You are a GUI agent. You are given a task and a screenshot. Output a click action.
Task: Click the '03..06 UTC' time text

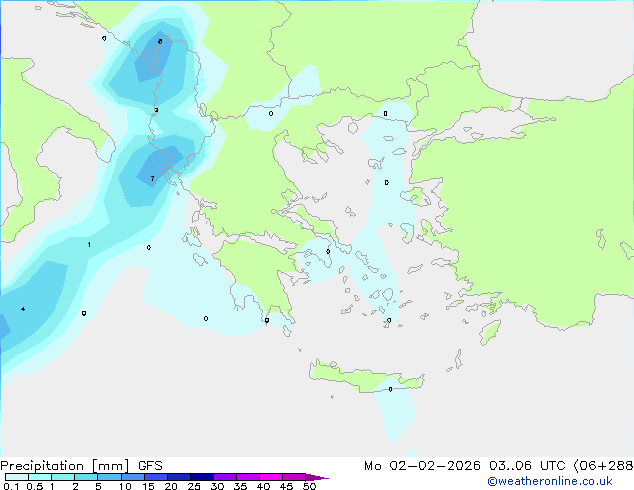[526, 466]
